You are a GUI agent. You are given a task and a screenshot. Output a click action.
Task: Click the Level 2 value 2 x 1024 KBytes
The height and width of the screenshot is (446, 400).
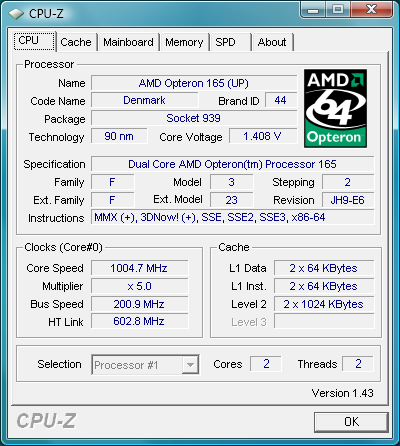324,304
